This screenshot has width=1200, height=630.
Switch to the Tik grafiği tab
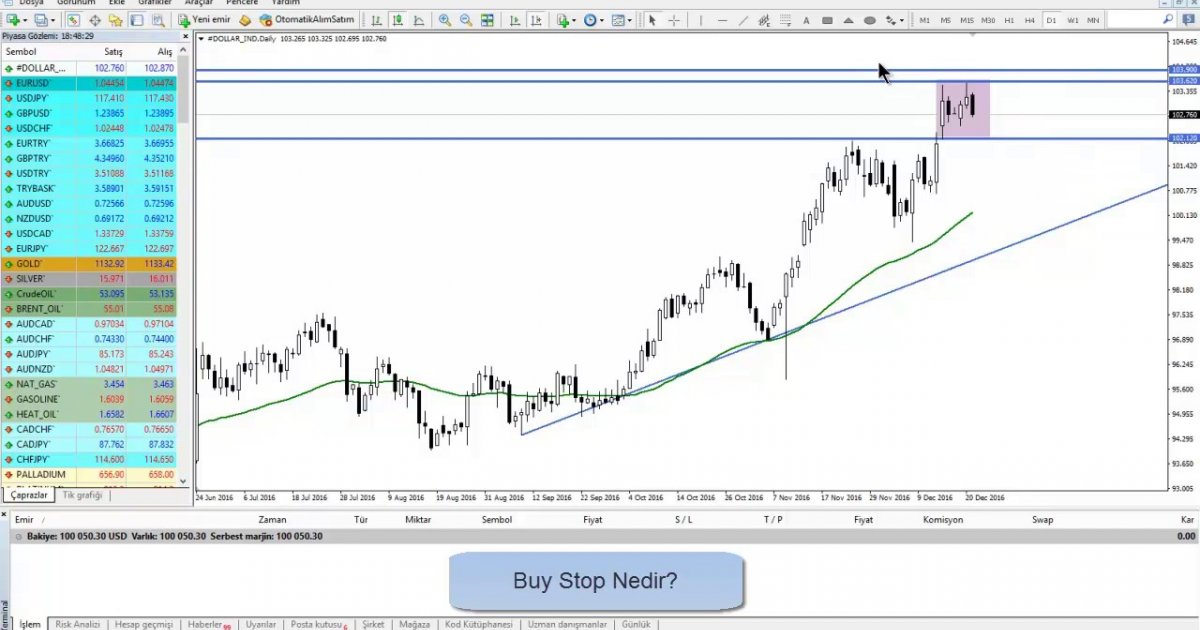pyautogui.click(x=82, y=495)
